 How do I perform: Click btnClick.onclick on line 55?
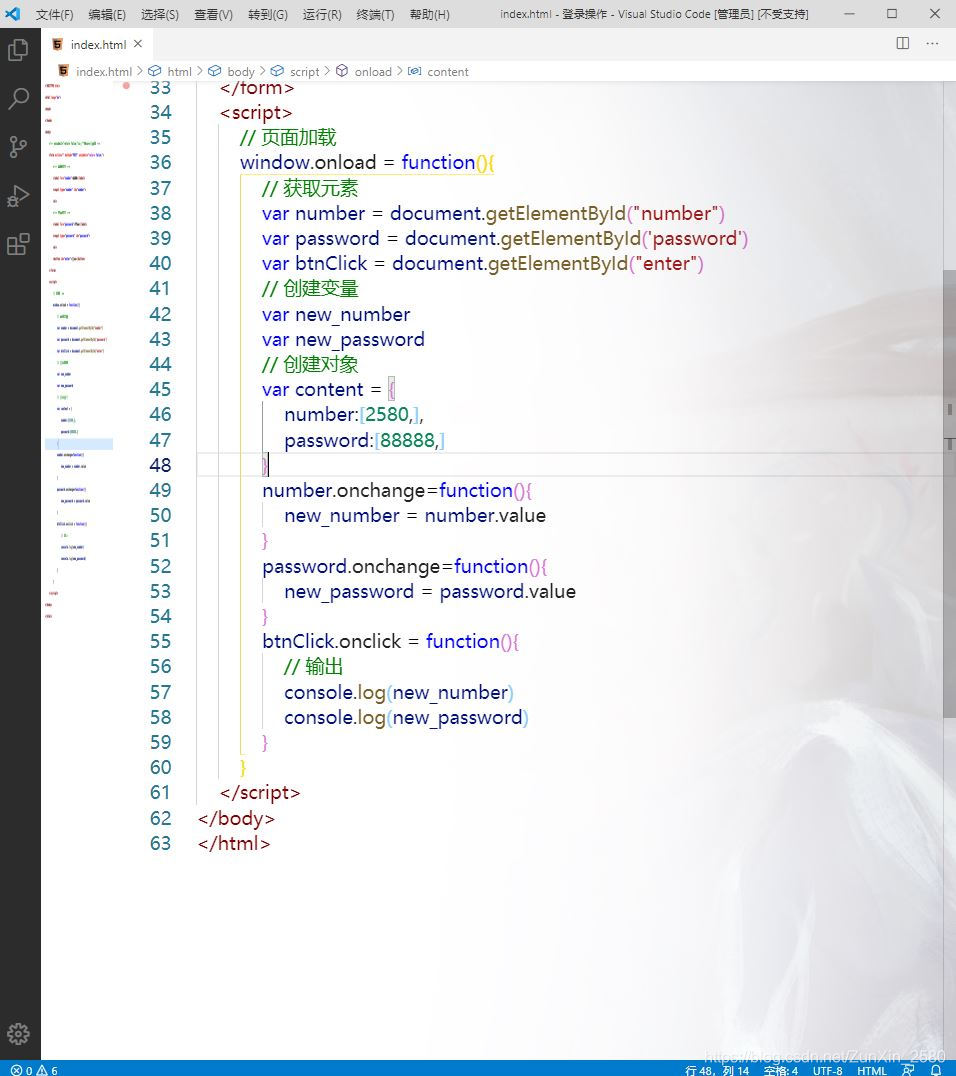(331, 642)
